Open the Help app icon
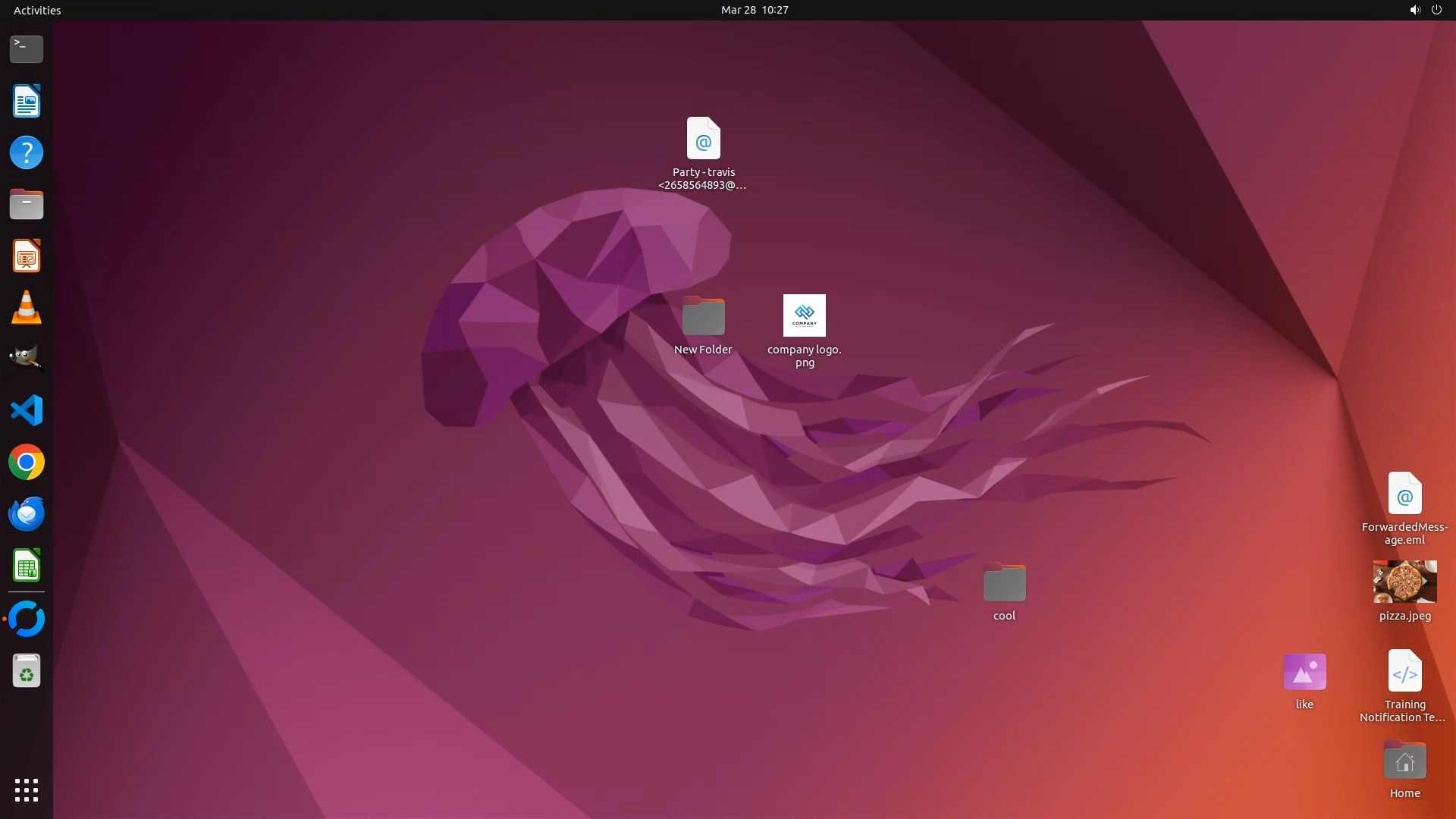The width and height of the screenshot is (1456, 819). [x=27, y=153]
